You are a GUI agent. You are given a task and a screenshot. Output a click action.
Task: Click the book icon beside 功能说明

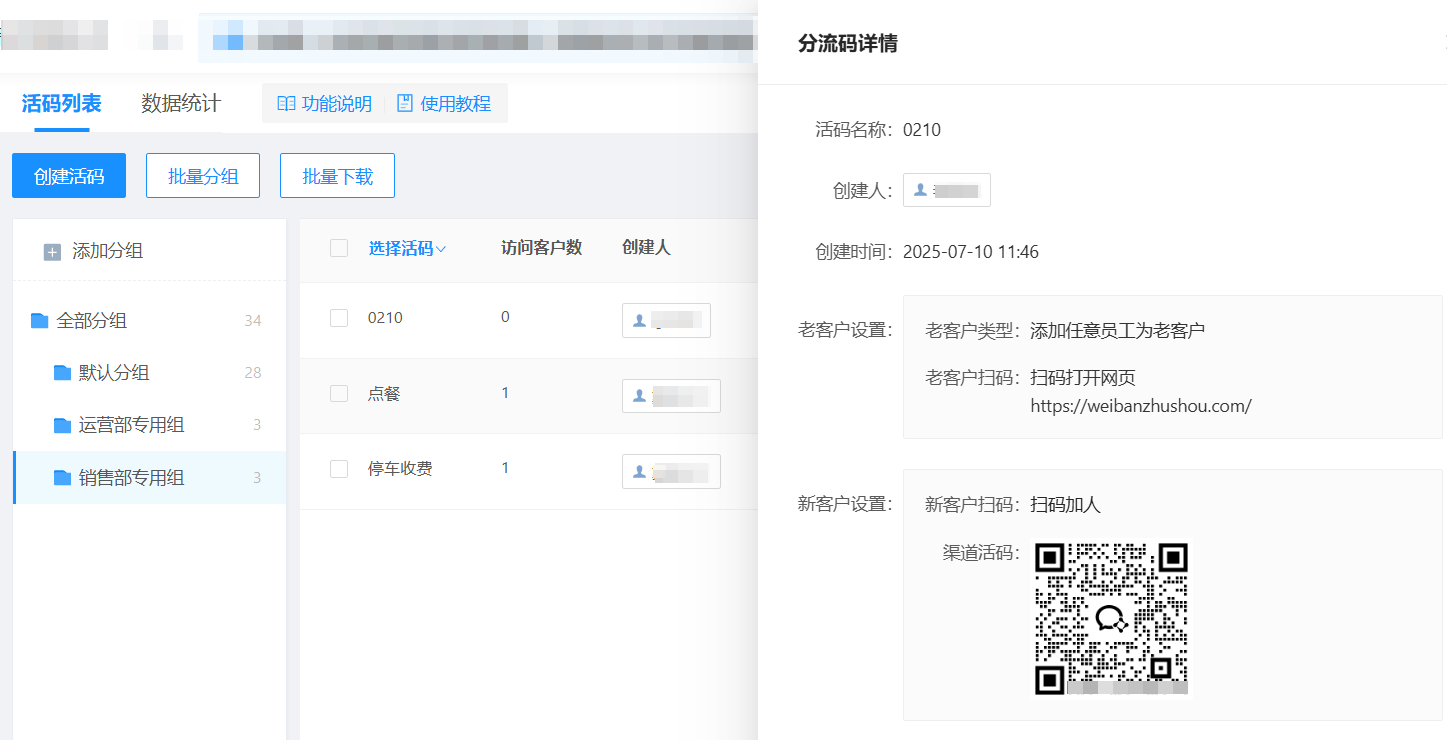(286, 104)
